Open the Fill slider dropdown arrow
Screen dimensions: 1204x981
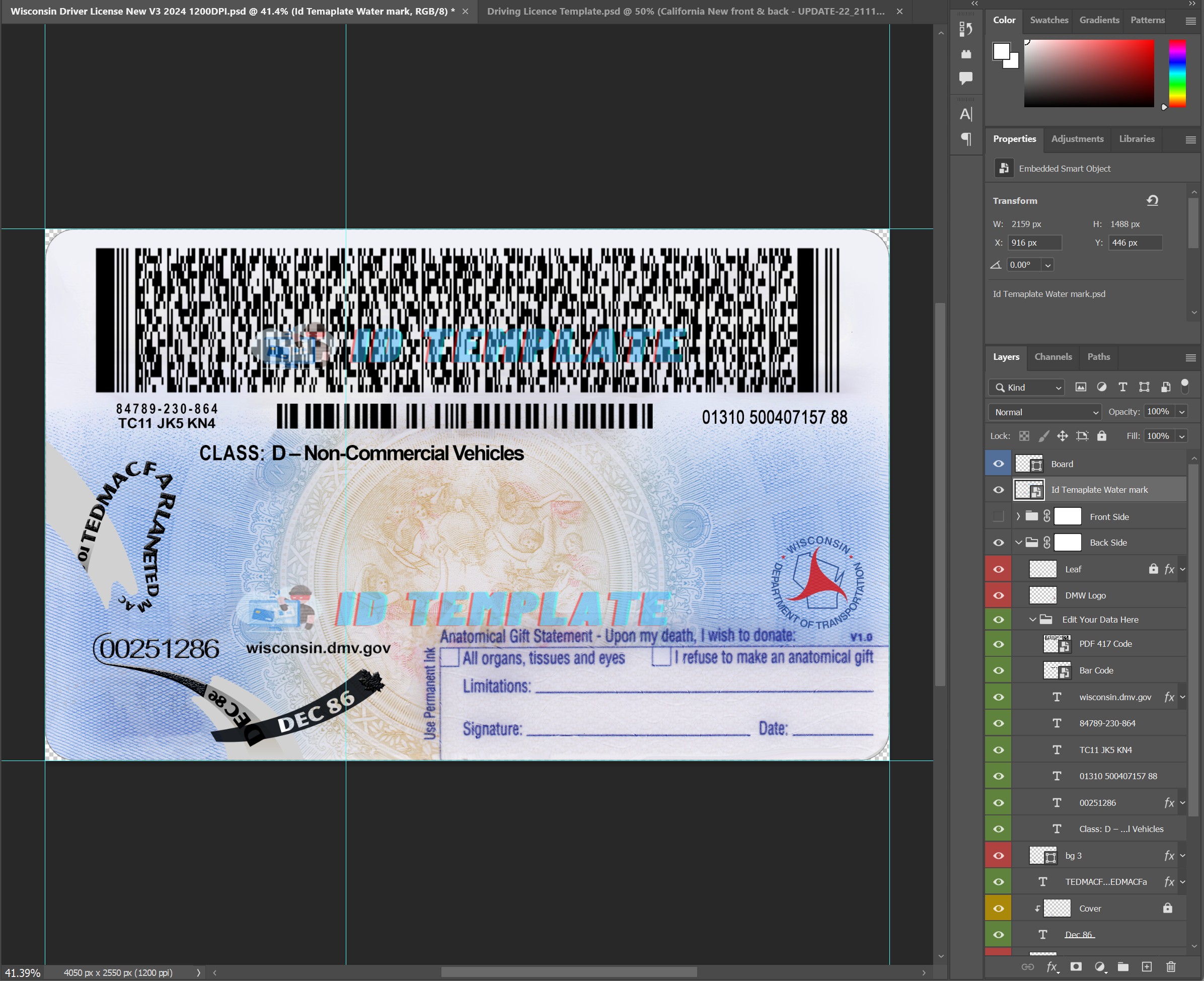1181,436
